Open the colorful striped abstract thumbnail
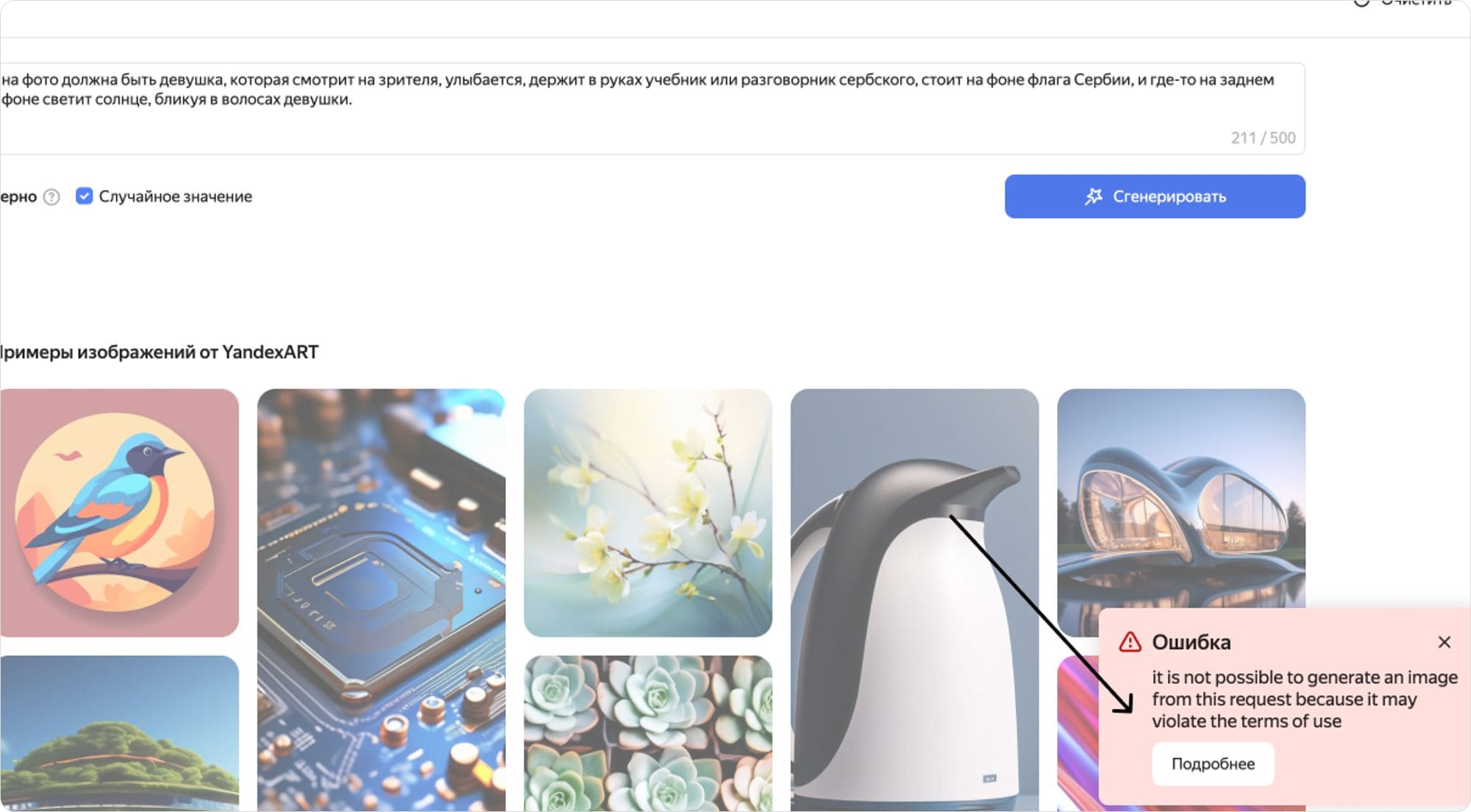Viewport: 1471px width, 812px height. [1078, 733]
